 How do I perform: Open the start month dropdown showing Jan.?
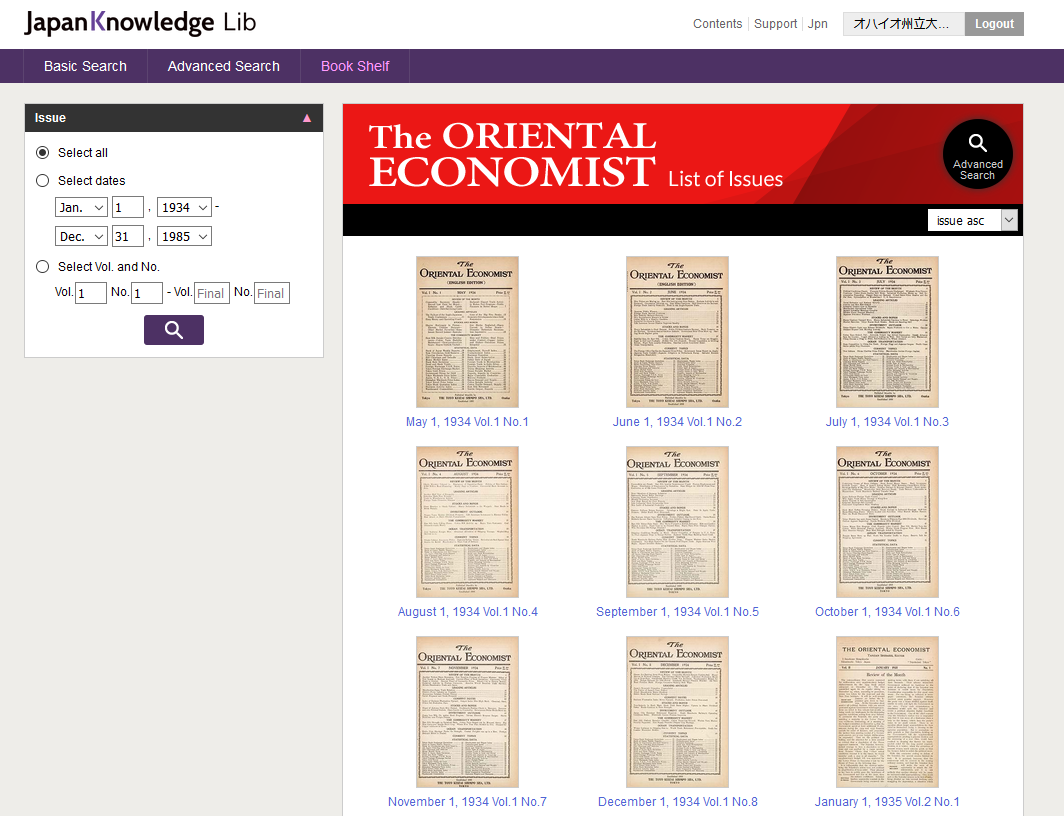tap(81, 207)
